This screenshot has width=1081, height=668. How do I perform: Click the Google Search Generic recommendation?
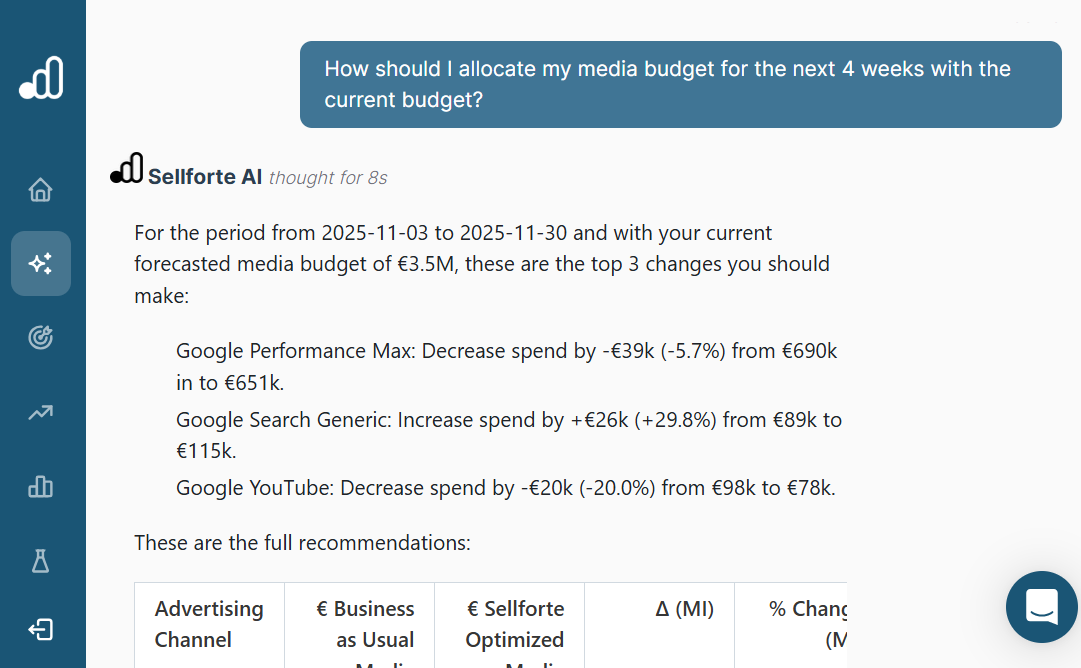508,435
